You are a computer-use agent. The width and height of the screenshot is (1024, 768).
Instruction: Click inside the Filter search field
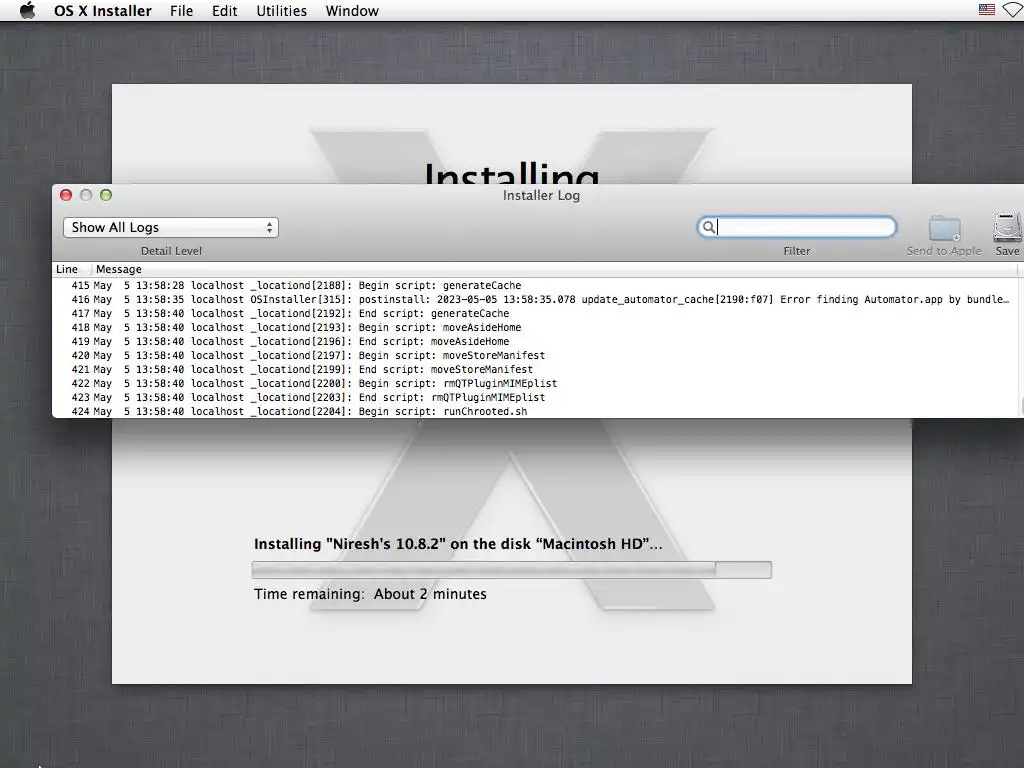pyautogui.click(x=797, y=227)
